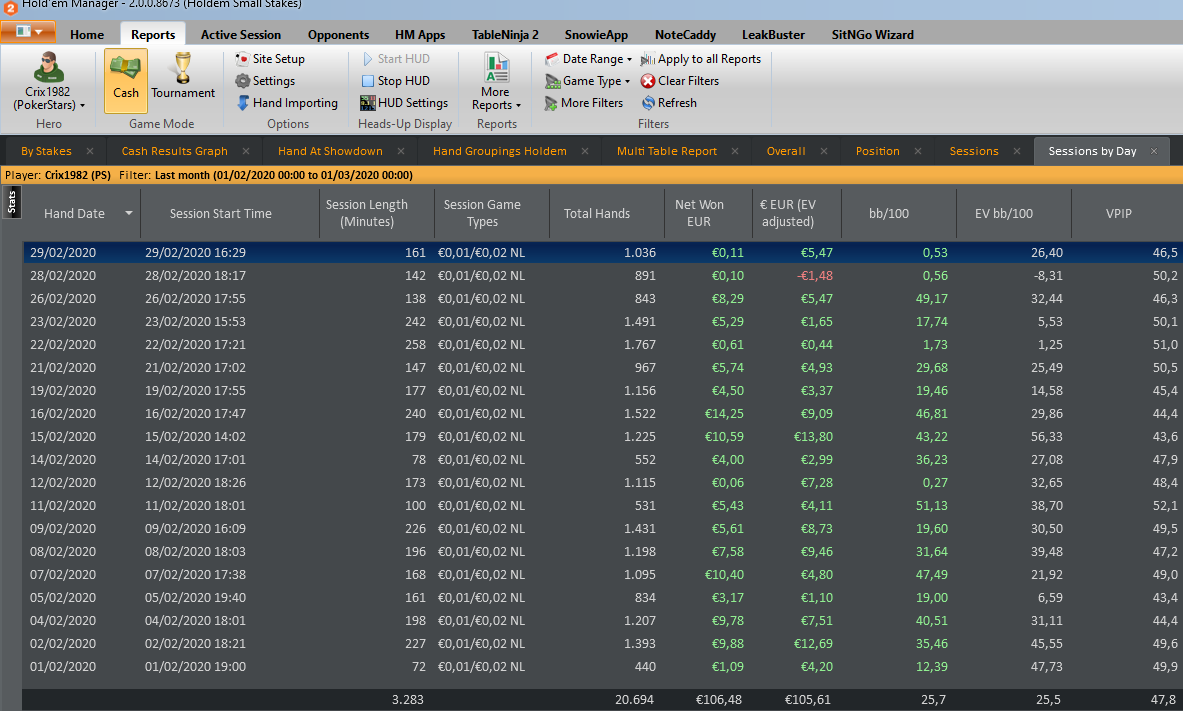This screenshot has height=711, width=1183.
Task: Open Cash Results Graph tab
Action: [174, 151]
